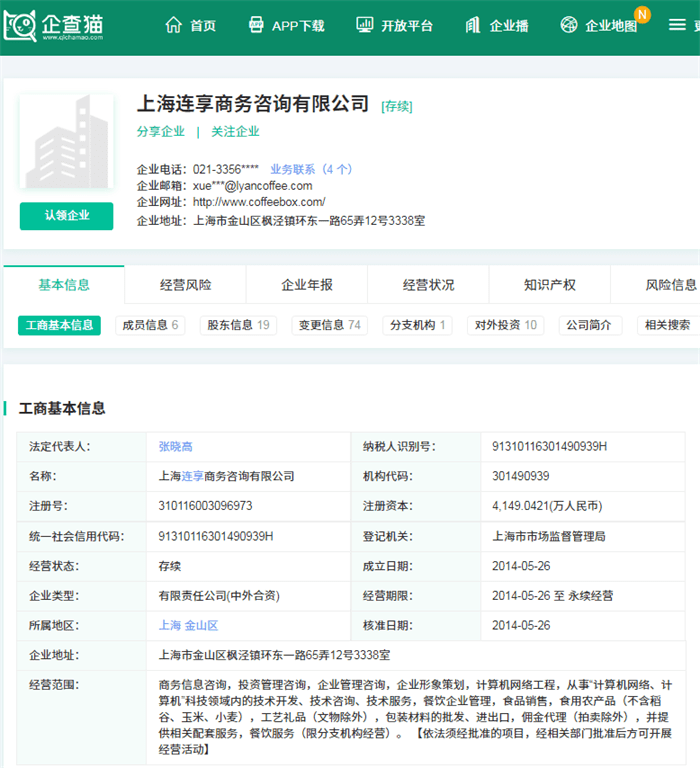The height and width of the screenshot is (768, 700).
Task: Switch to the 经营状况 tab
Action: pos(429,285)
